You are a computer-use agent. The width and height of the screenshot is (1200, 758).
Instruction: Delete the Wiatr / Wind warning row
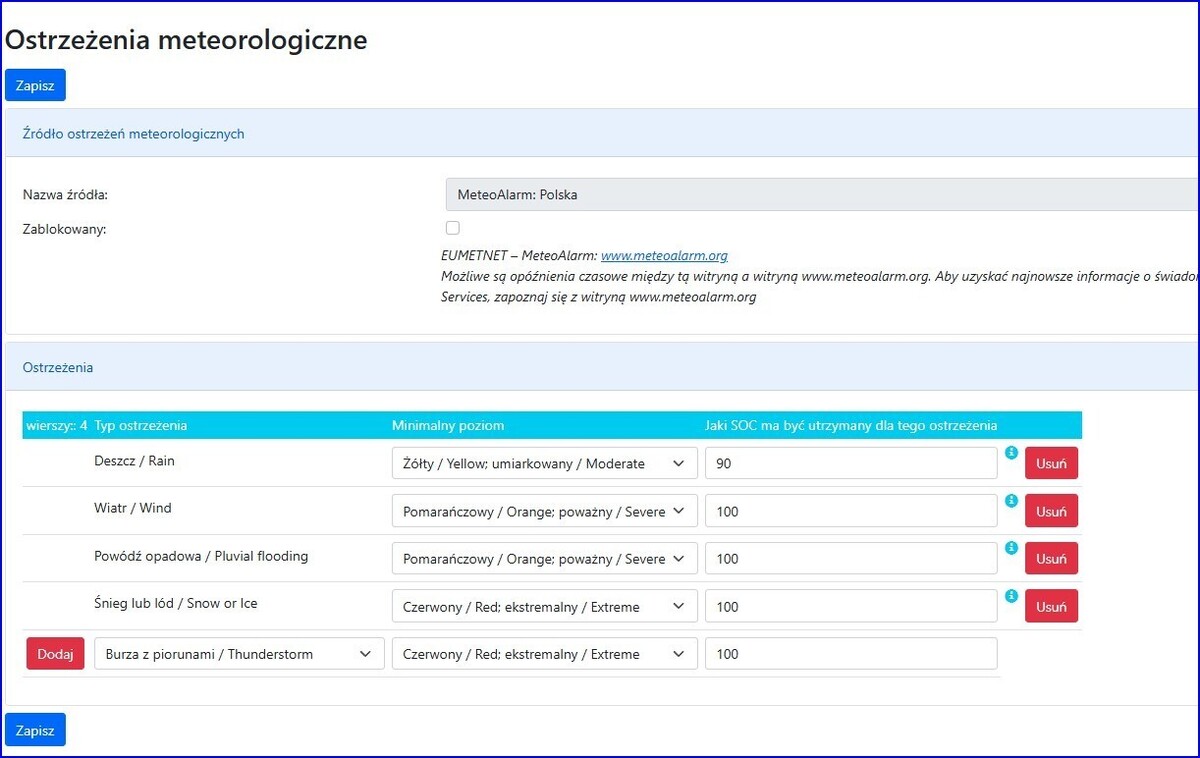click(1051, 511)
